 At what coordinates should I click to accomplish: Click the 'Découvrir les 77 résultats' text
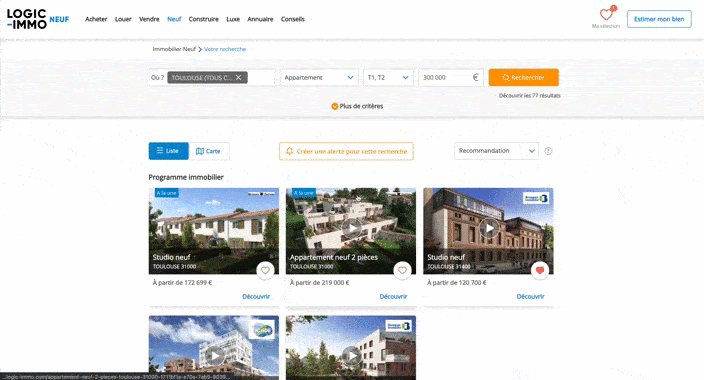click(x=530, y=95)
